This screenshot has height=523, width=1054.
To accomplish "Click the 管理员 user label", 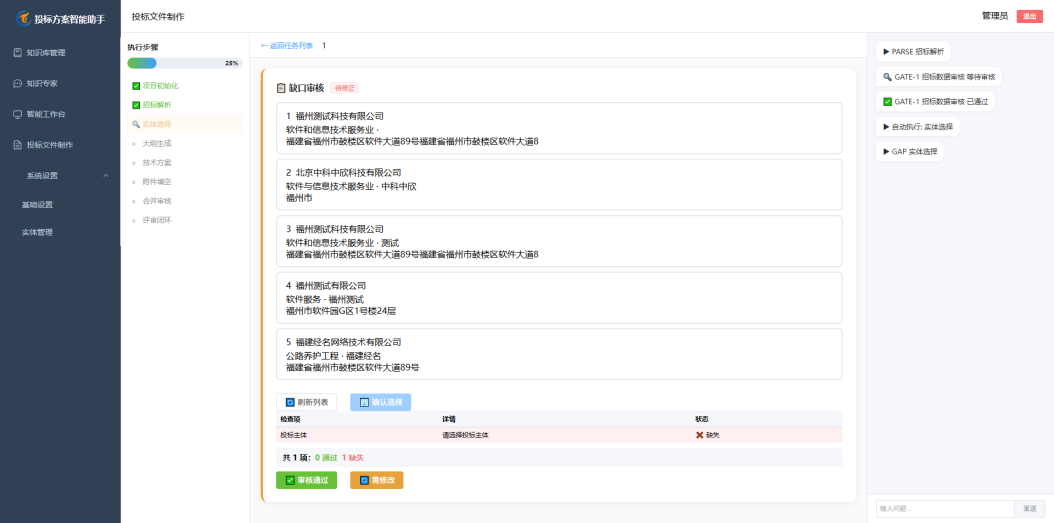I will point(995,16).
